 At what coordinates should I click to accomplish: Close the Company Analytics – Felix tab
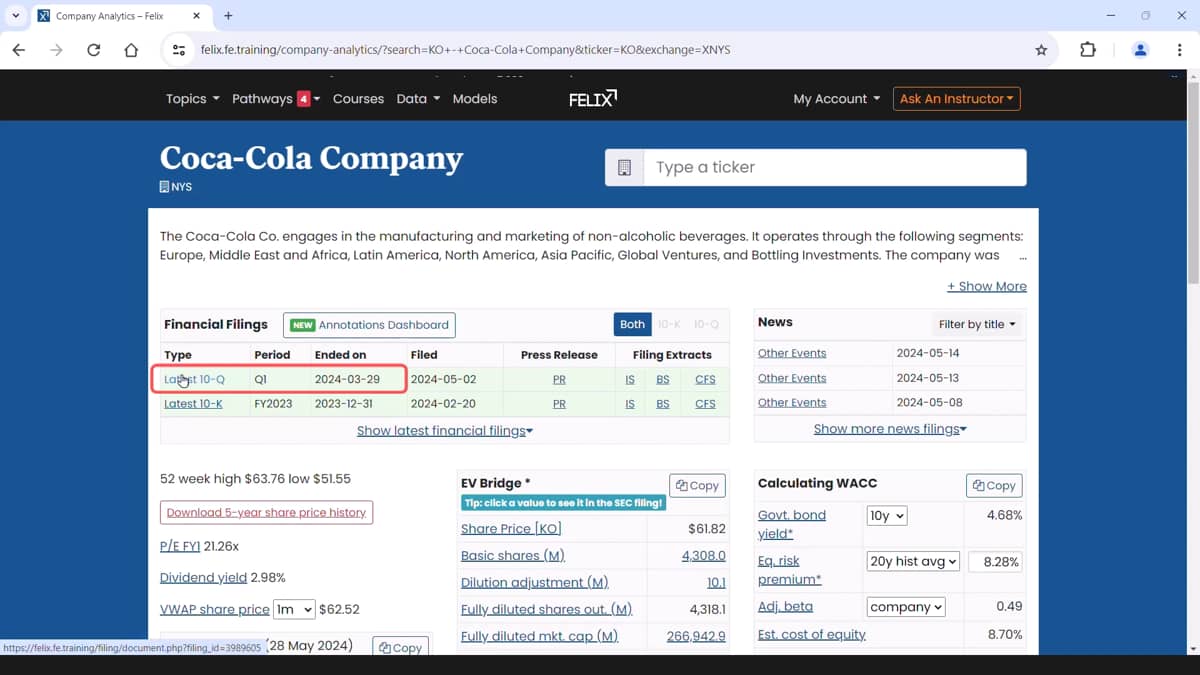(196, 16)
